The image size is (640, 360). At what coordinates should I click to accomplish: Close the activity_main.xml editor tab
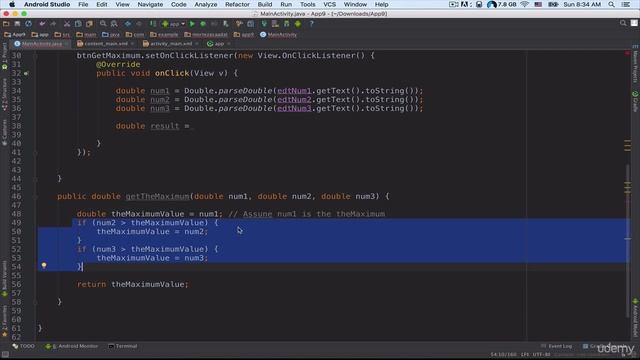tap(197, 44)
